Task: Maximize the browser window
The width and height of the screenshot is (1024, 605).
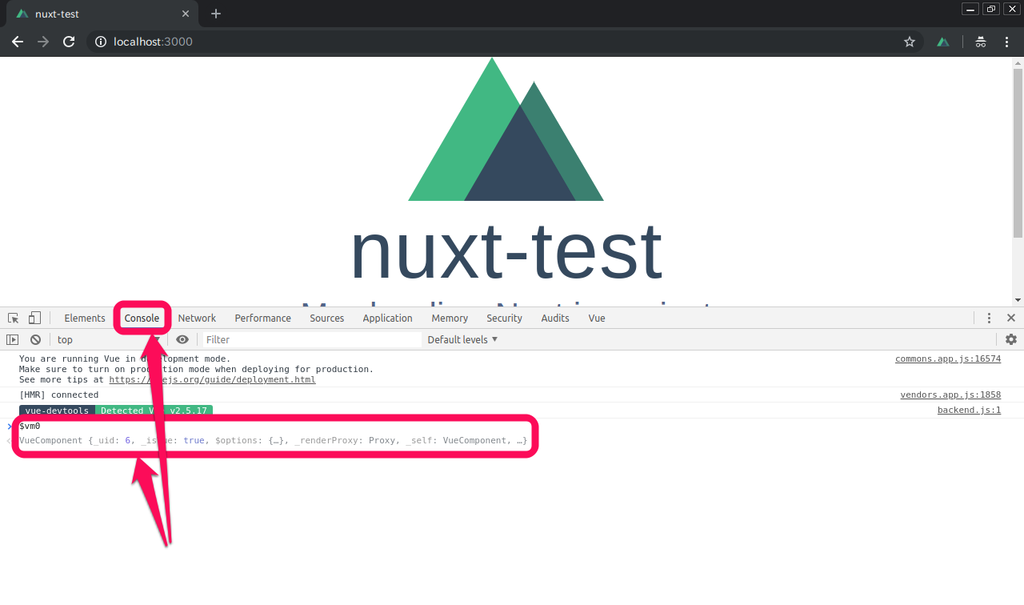Action: (x=991, y=9)
